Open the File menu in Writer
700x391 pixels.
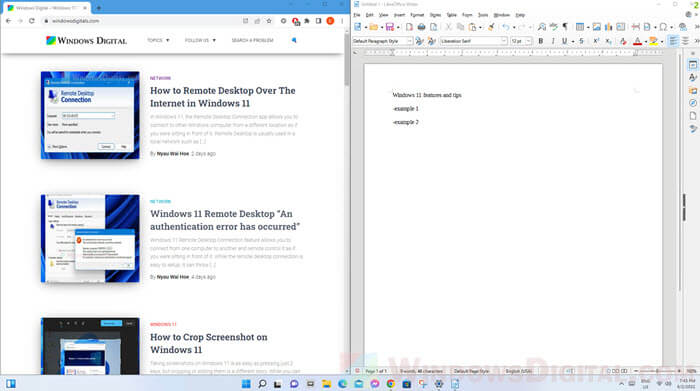[x=357, y=15]
